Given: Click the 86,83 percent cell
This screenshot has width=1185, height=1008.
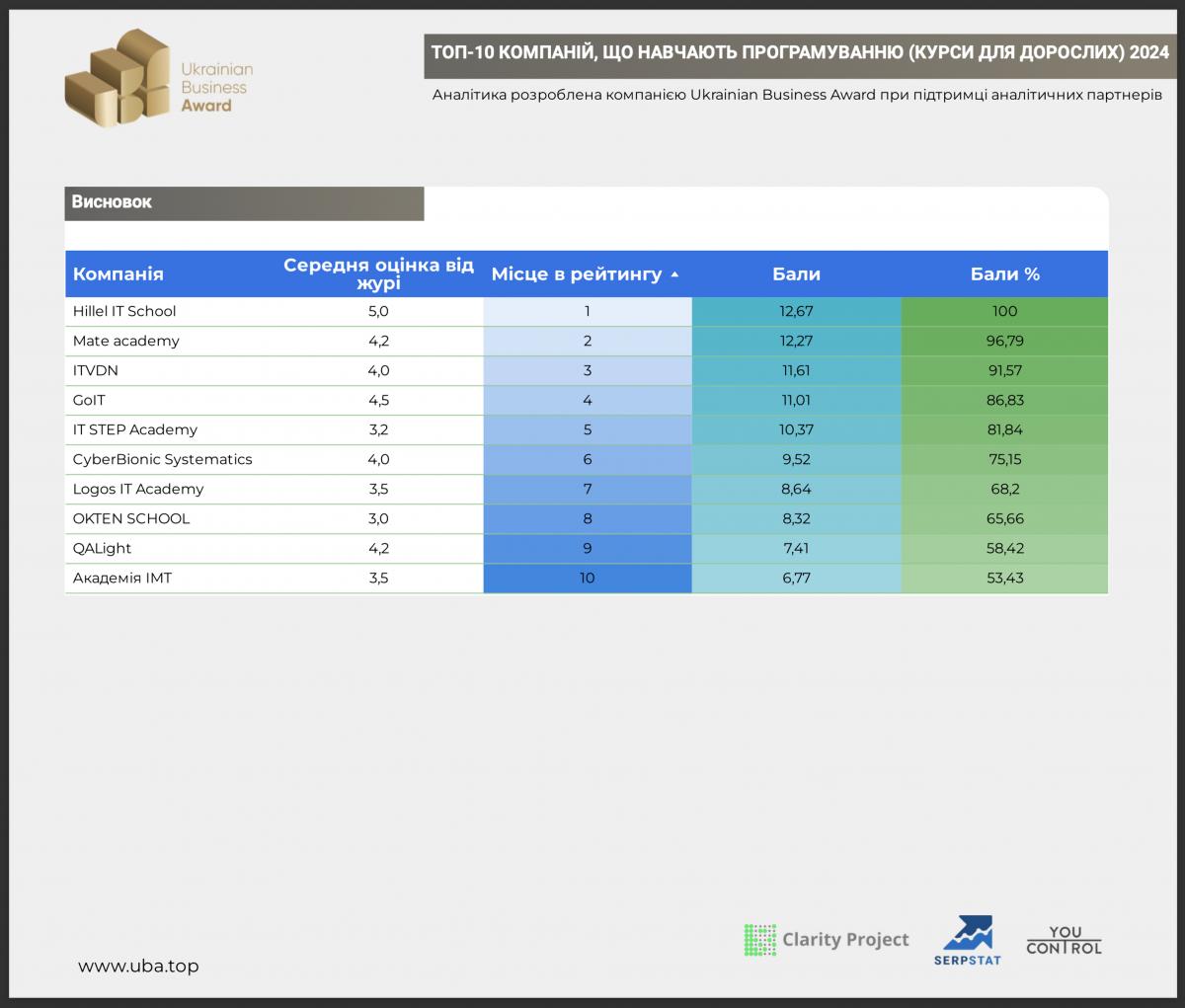Looking at the screenshot, I should 1004,400.
